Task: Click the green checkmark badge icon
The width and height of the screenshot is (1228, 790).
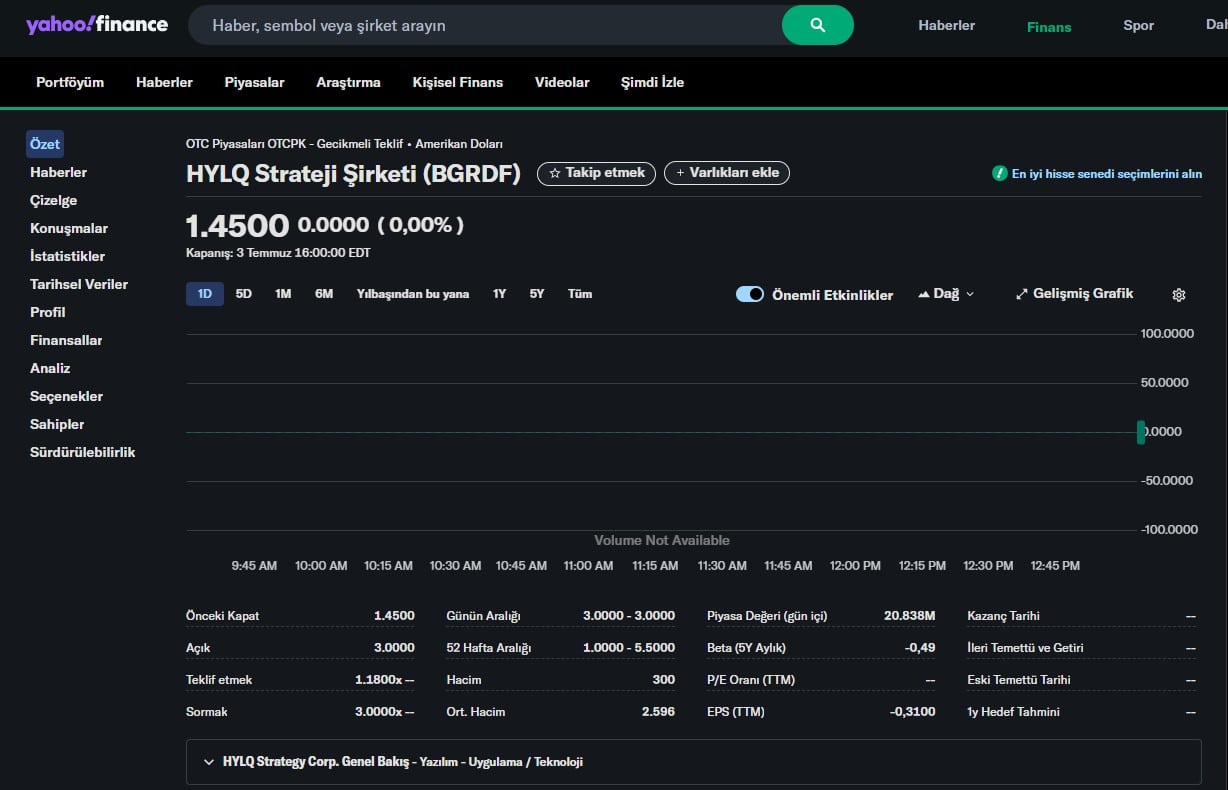Action: point(999,173)
